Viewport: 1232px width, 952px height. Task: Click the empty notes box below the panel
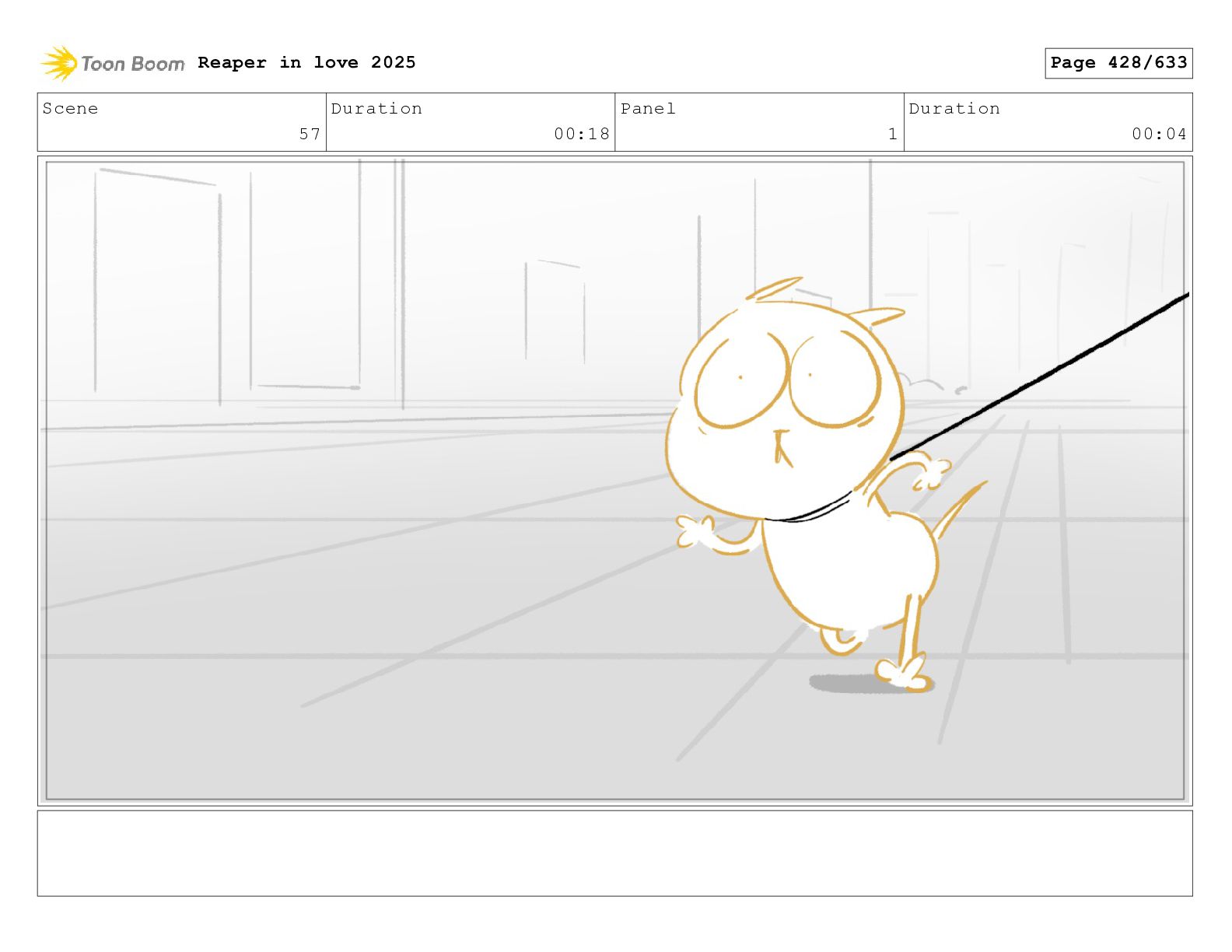point(614,853)
